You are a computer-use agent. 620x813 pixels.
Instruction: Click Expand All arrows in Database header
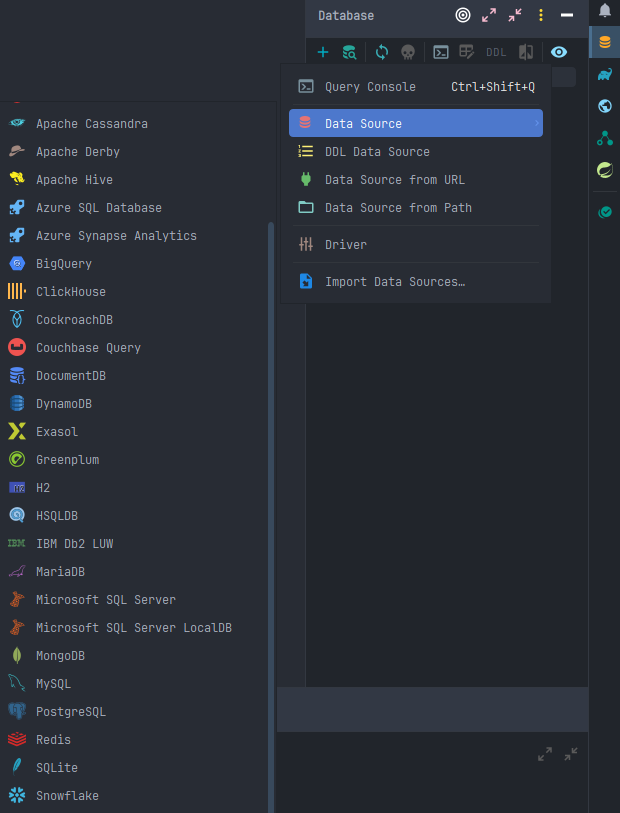coord(489,16)
